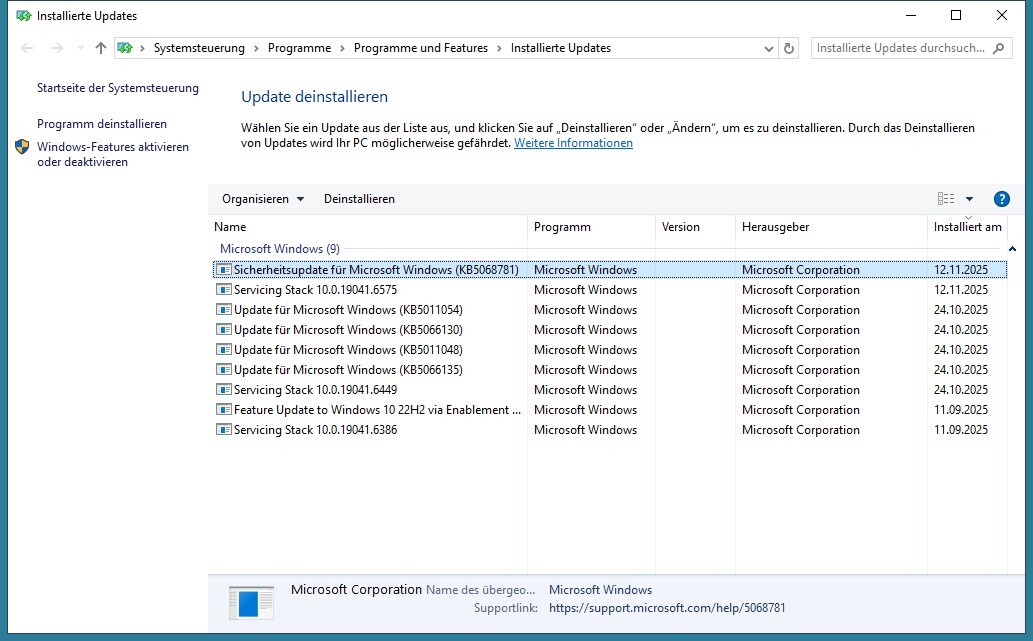The image size is (1033, 641).
Task: Expand the view options dropdown arrow
Action: [x=969, y=199]
